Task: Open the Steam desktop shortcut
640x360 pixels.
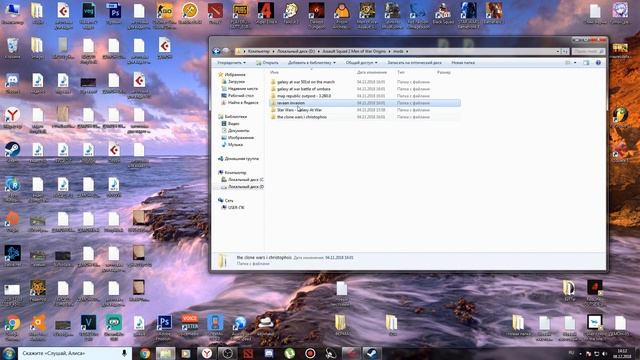Action: [12, 152]
